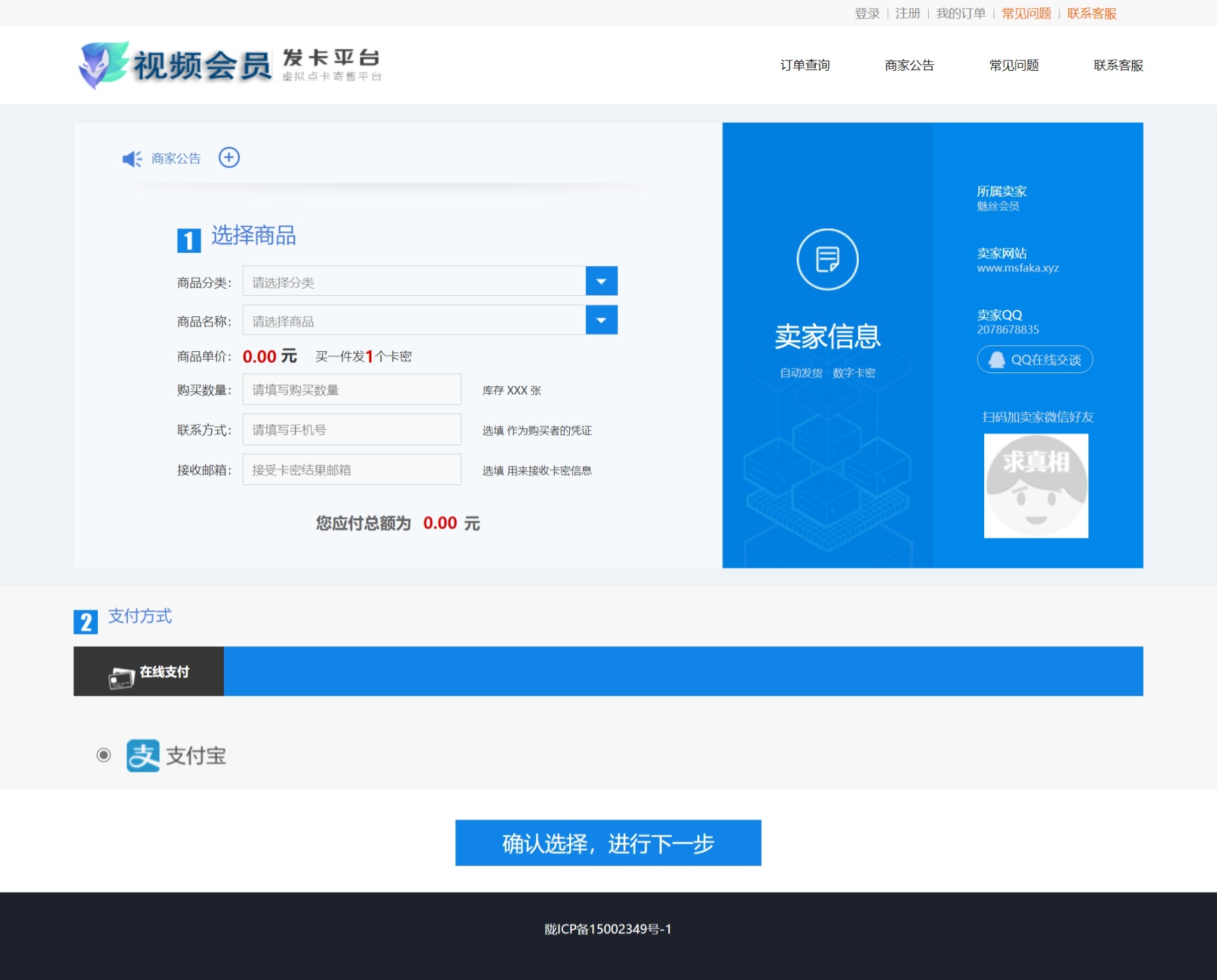Click the 扫码加卖家微信好友 caption
Viewport: 1217px width, 980px height.
tap(1038, 417)
